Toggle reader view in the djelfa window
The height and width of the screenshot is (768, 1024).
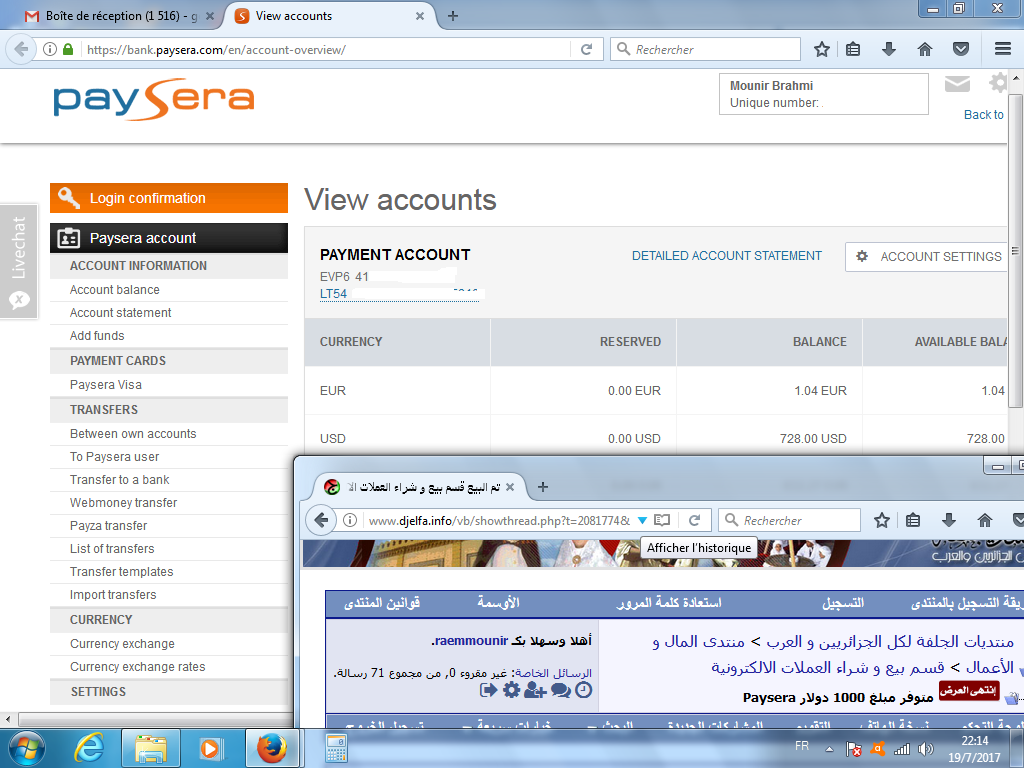coord(662,520)
